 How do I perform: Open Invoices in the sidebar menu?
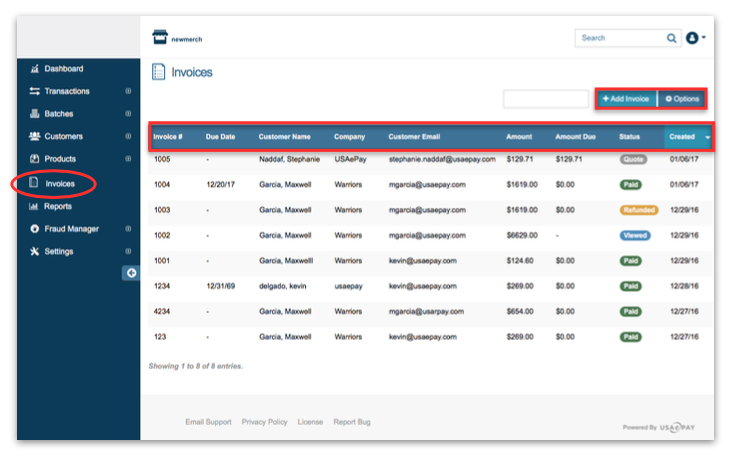point(60,184)
